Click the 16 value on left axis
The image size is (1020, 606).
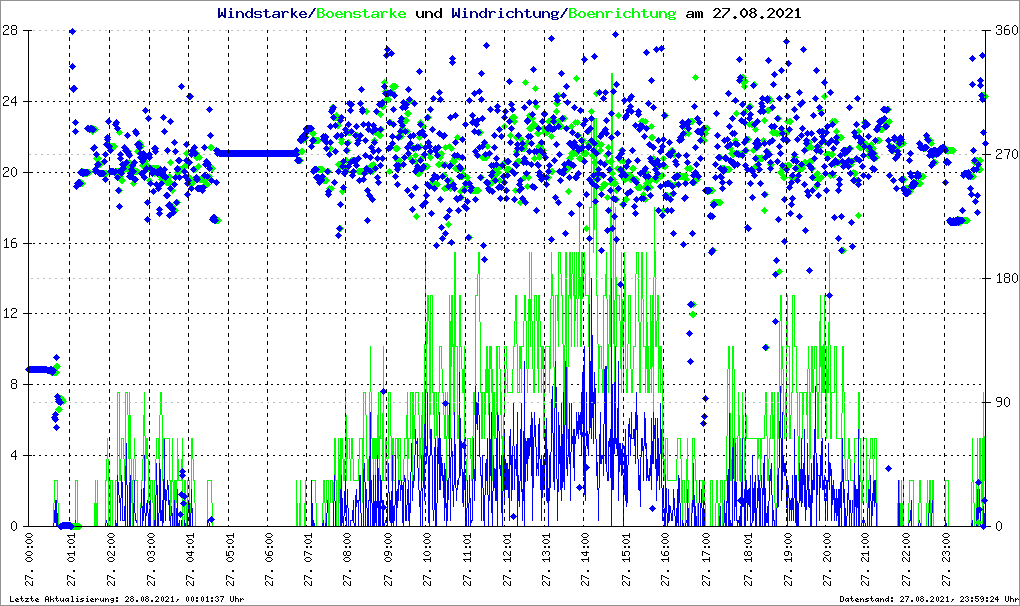coord(12,243)
